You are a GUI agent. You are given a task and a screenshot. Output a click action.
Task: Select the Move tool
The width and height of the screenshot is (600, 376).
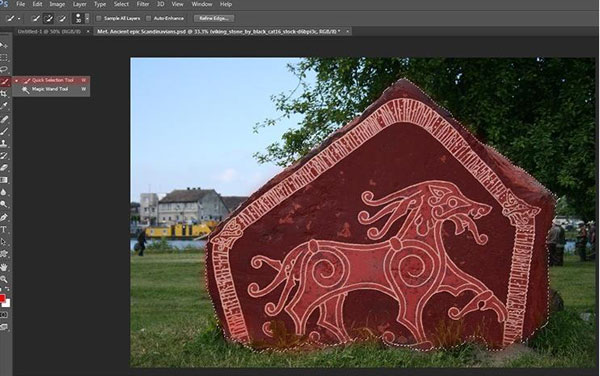[x=4, y=46]
